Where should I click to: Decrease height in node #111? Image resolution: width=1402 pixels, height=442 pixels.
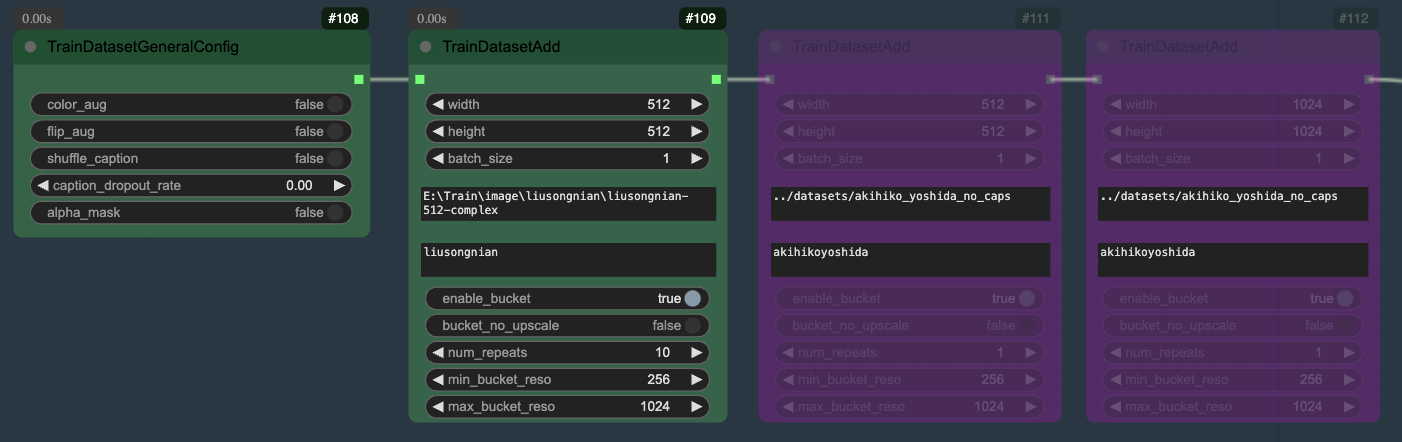click(788, 131)
